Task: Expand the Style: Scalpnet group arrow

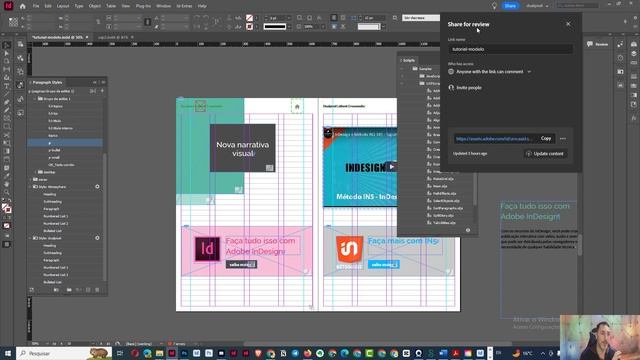Action: click(x=31, y=238)
